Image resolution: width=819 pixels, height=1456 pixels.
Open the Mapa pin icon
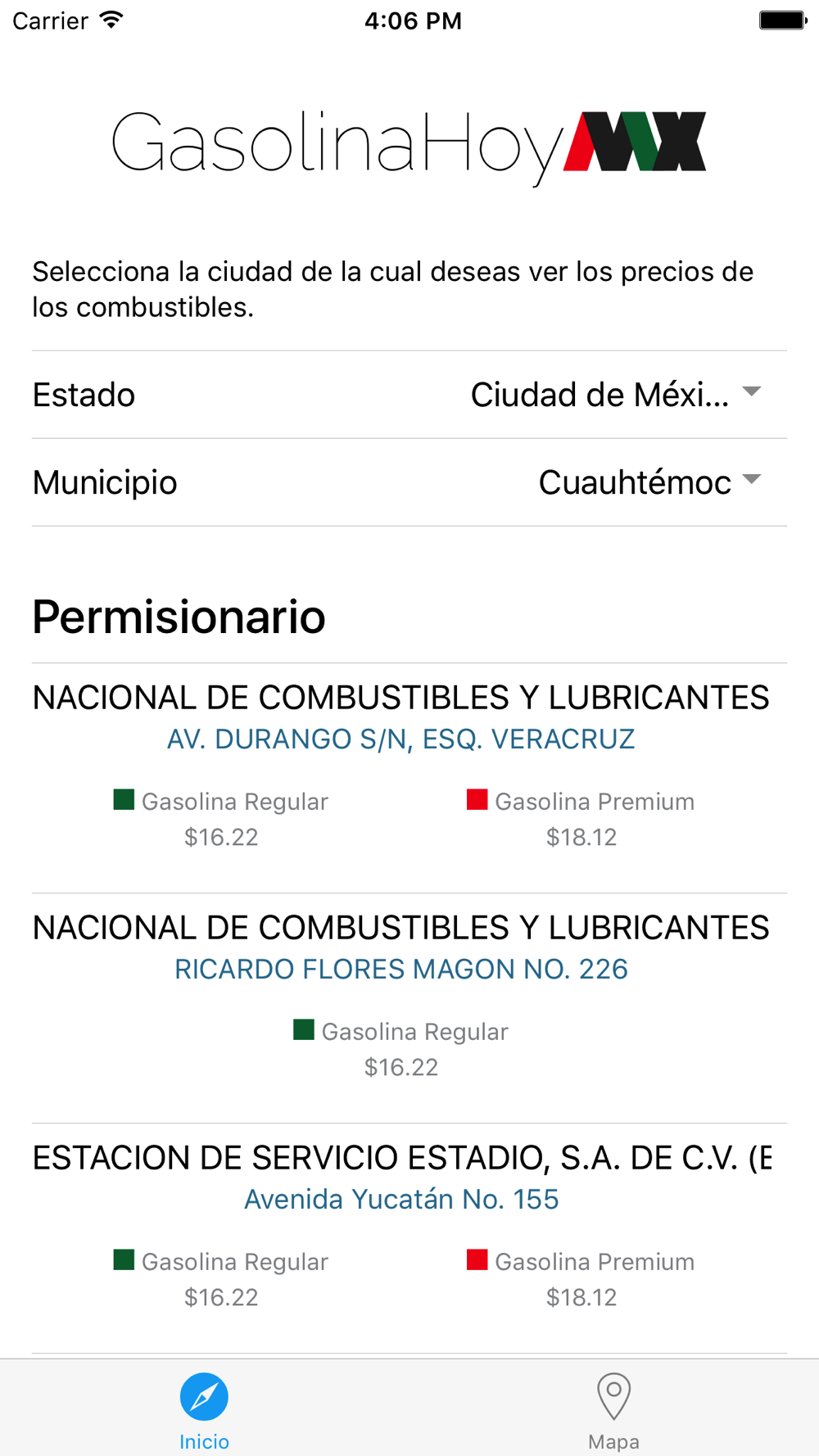tap(613, 1396)
